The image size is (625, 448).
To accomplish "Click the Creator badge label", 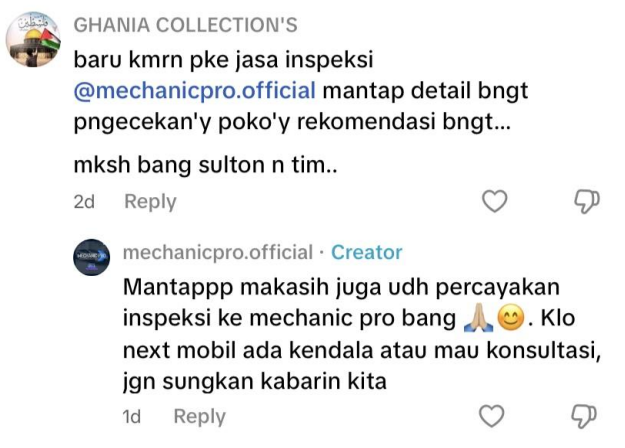I will (366, 253).
